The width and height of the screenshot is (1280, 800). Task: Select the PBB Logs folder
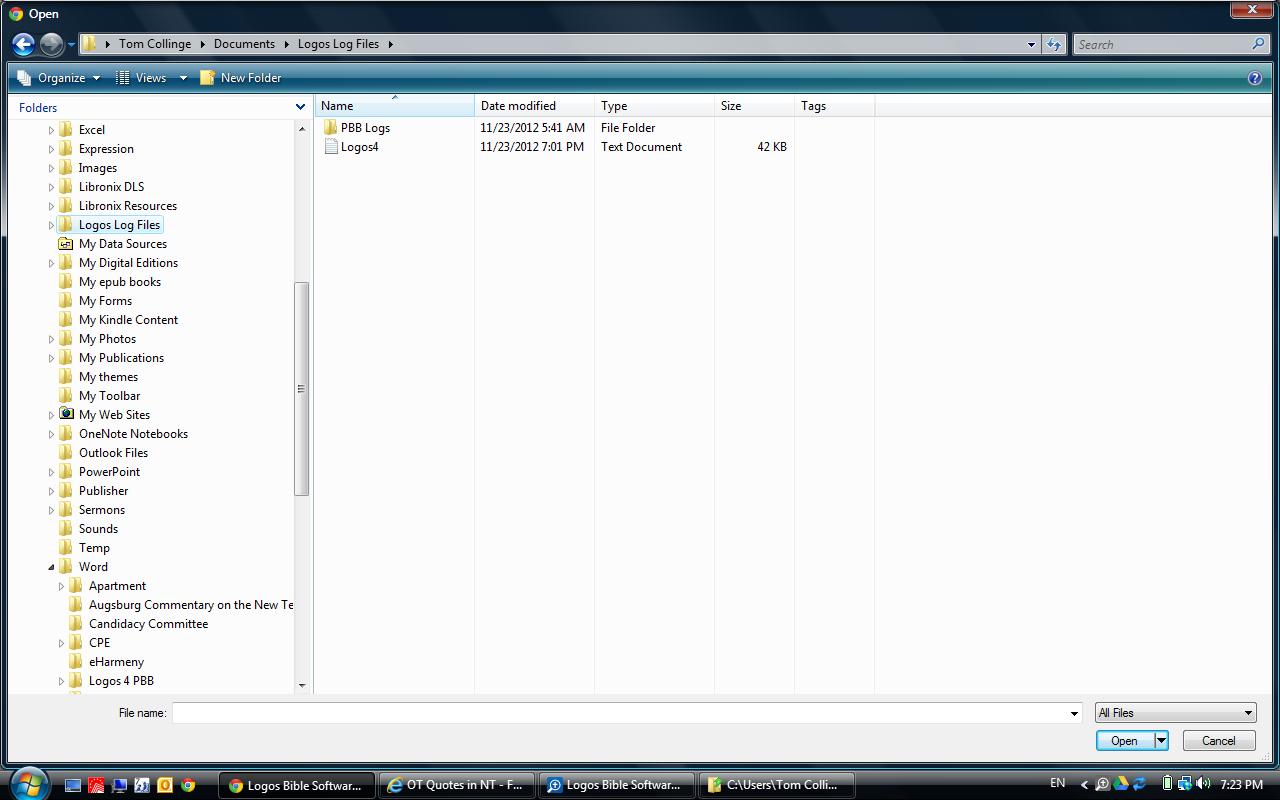[x=365, y=128]
